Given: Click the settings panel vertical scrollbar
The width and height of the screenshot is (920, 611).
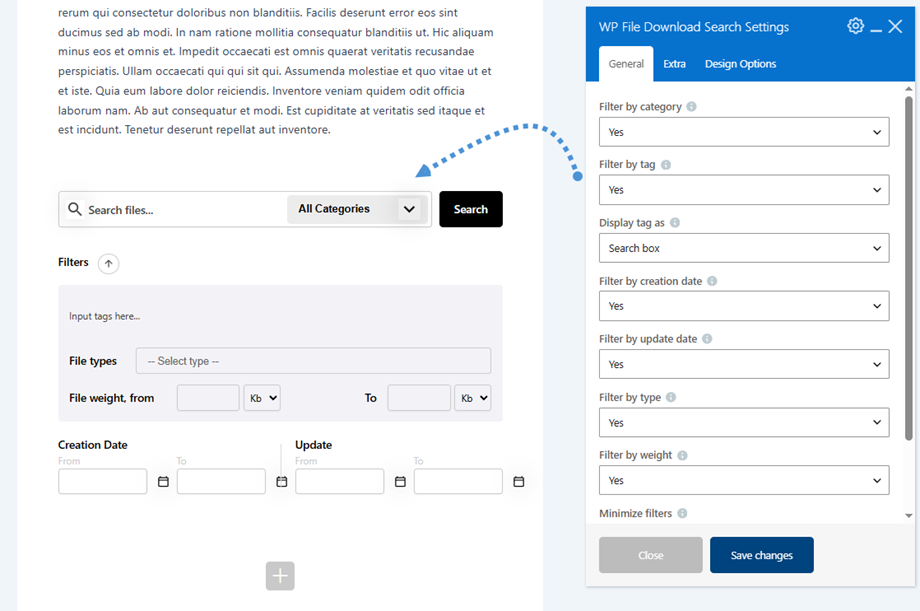Looking at the screenshot, I should 908,267.
